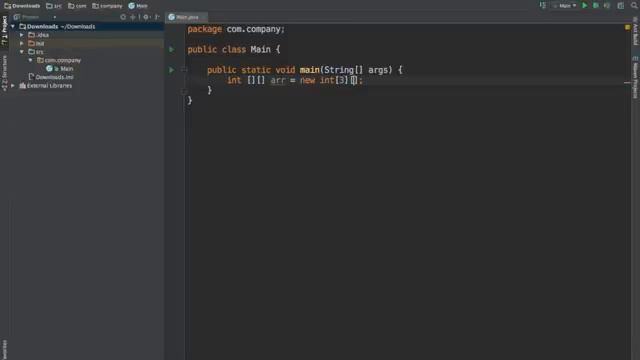Run with coverage icon next to Debug
Screen dimensions: 640x360
tap(607, 6)
